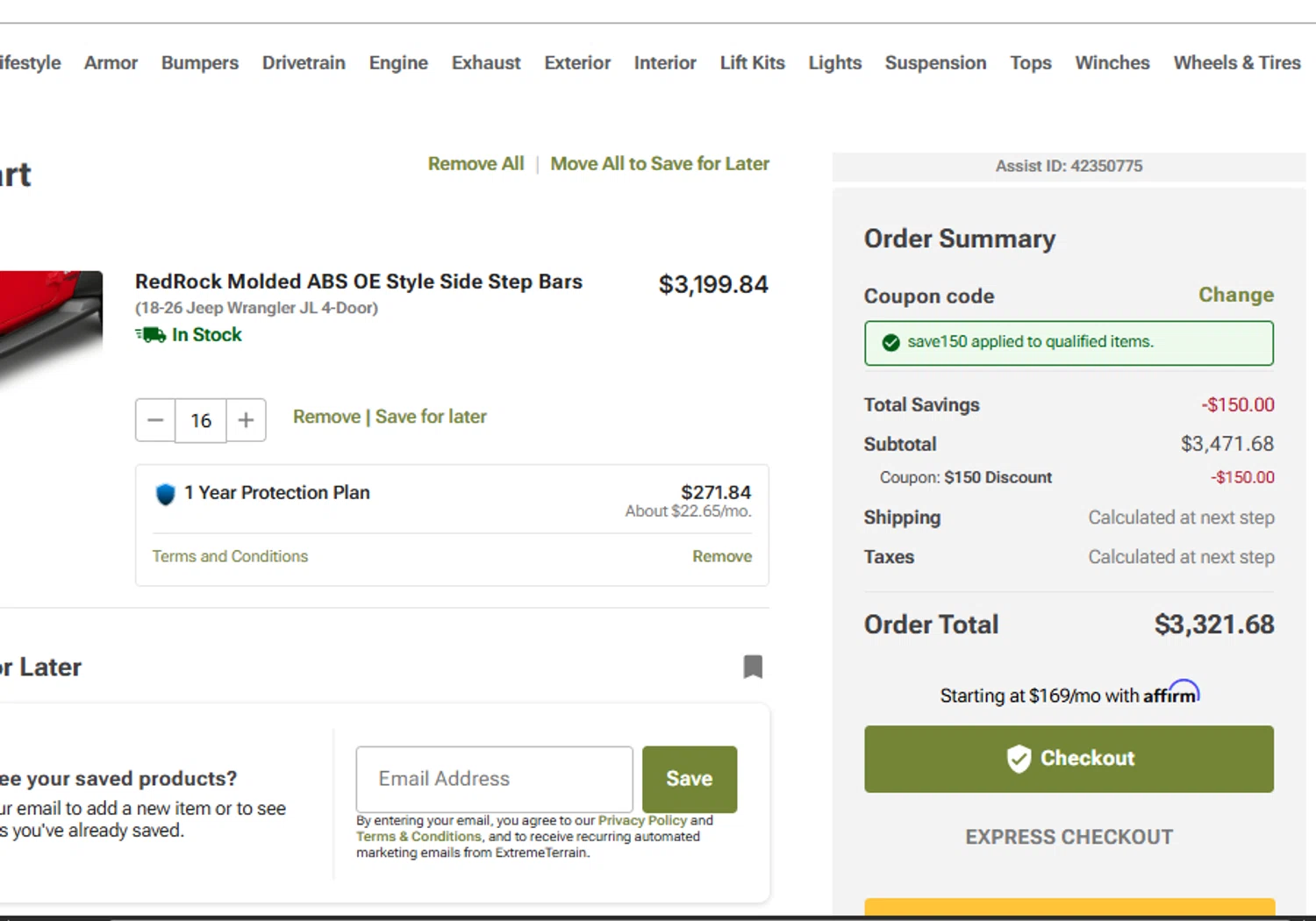1316x921 pixels.
Task: Click Move All to Save for Later
Action: pos(660,164)
